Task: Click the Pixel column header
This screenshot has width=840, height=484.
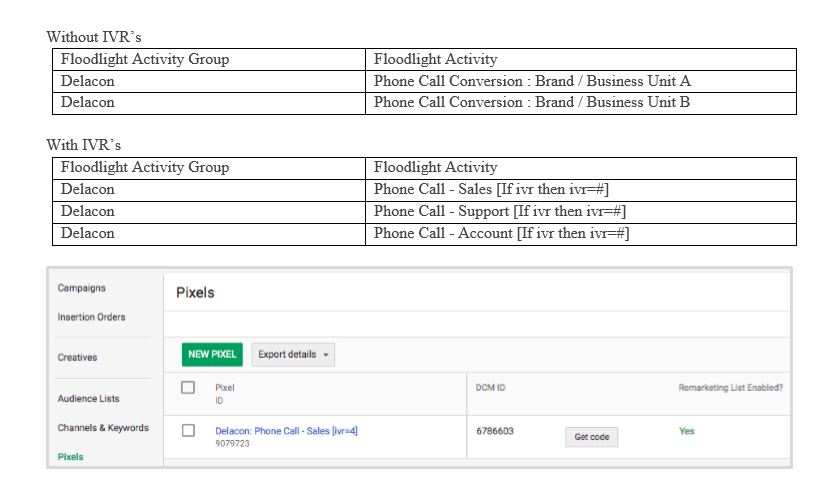Action: point(224,388)
